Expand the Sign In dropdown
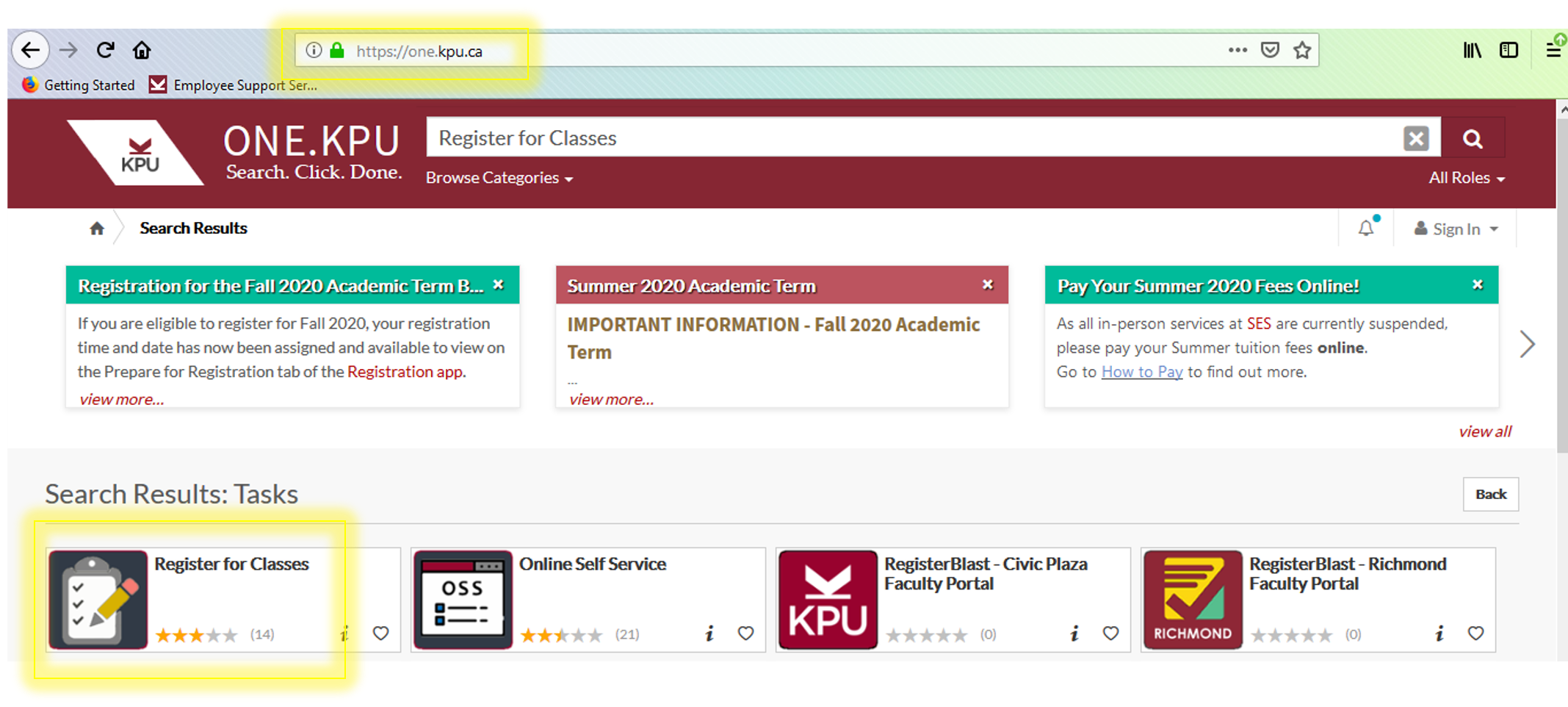The width and height of the screenshot is (1568, 707). click(1457, 228)
